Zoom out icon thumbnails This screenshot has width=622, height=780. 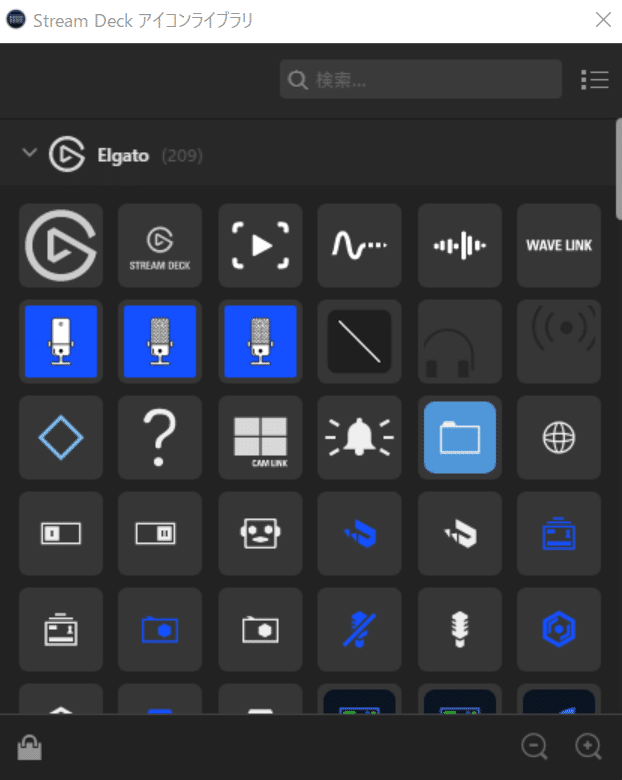(x=534, y=747)
